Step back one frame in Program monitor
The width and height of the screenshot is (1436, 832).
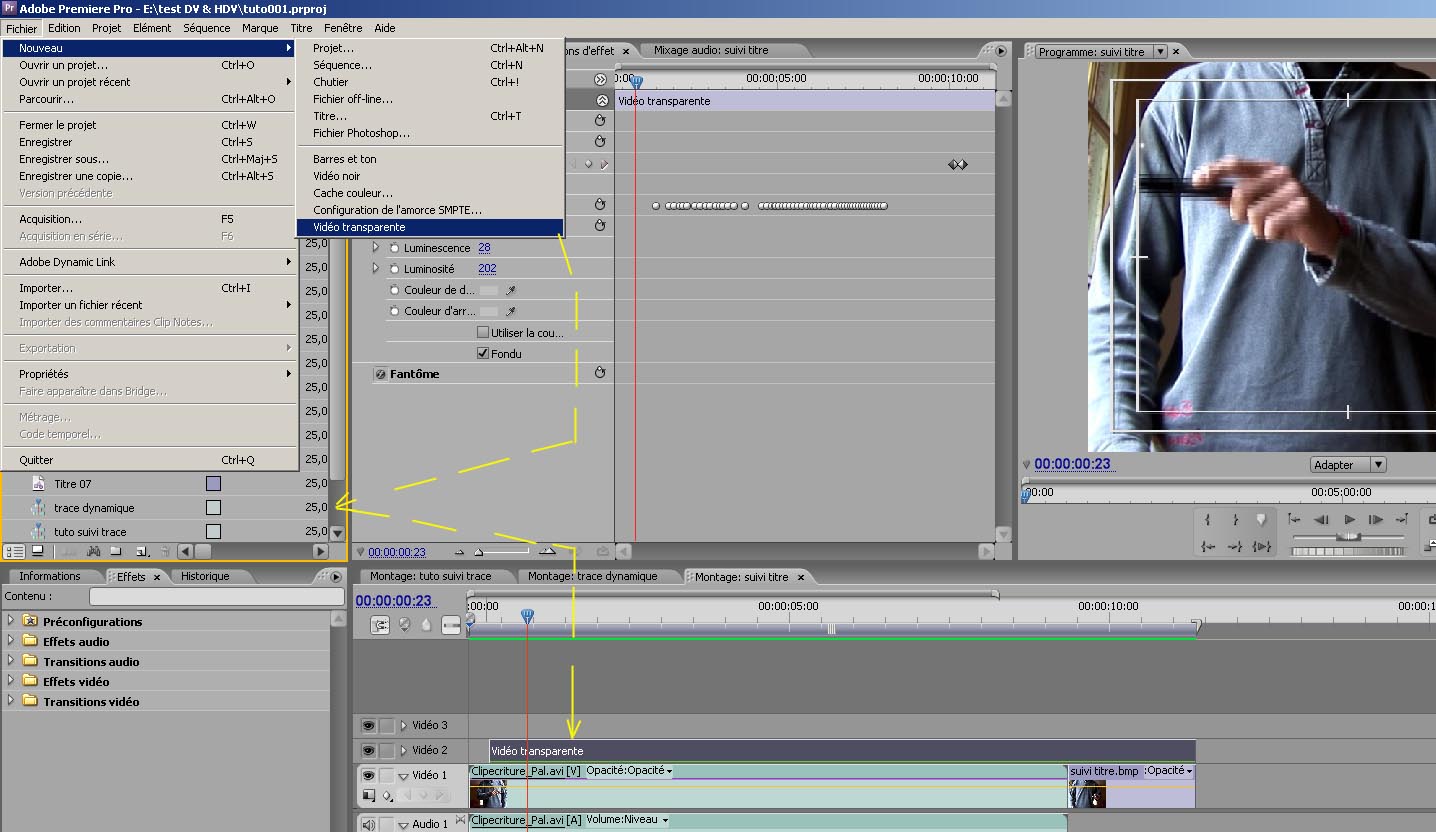(x=1321, y=520)
